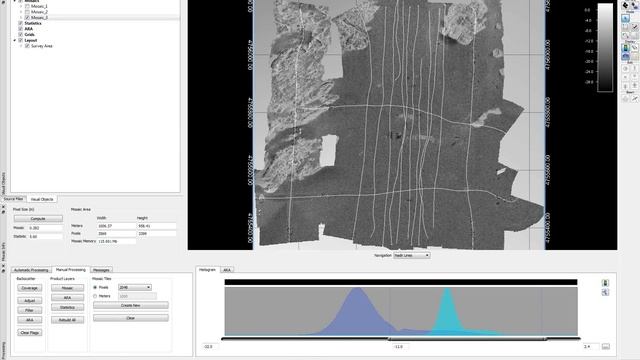
Task: Toggle the Layout checkbox
Action: coord(20,40)
